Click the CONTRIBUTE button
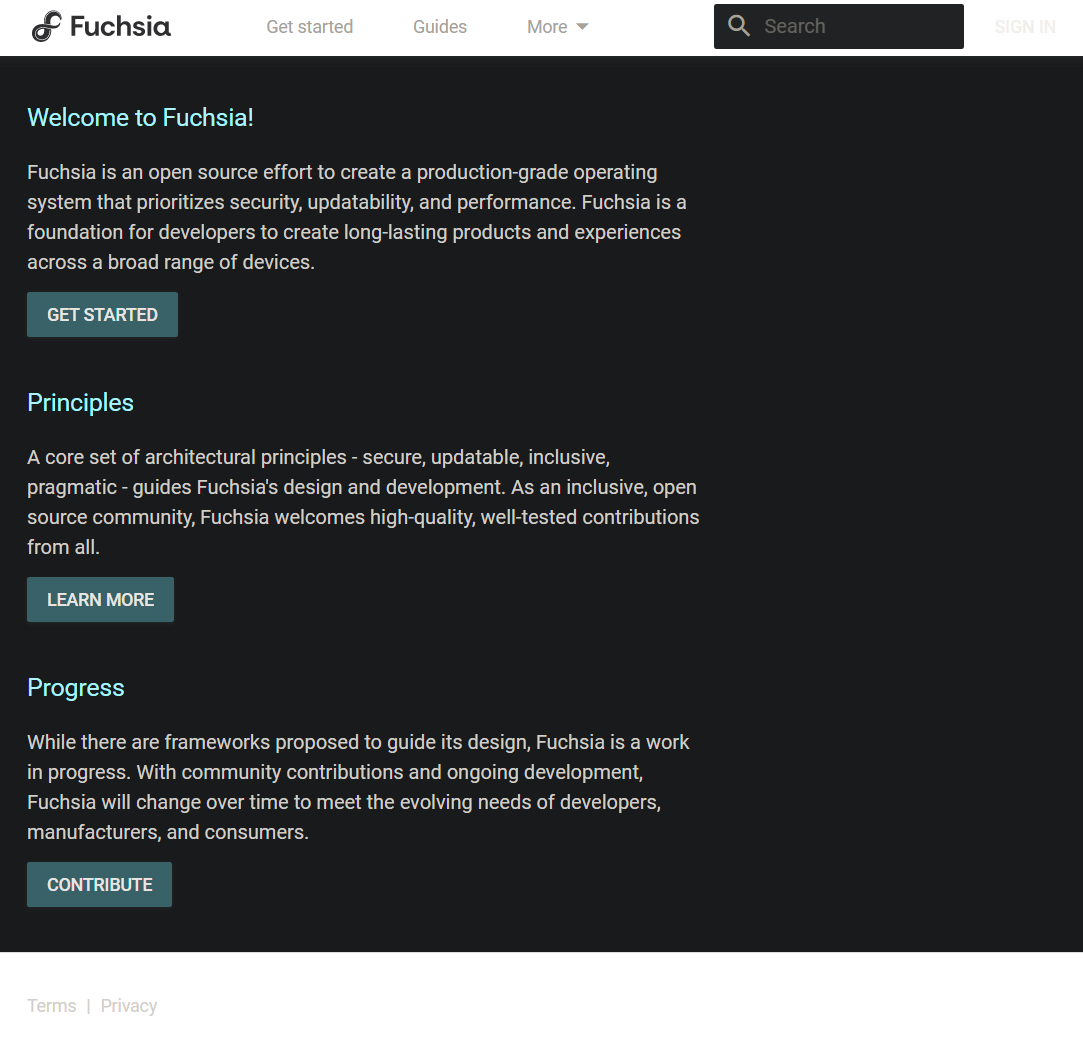Image resolution: width=1083 pixels, height=1057 pixels. (x=99, y=884)
